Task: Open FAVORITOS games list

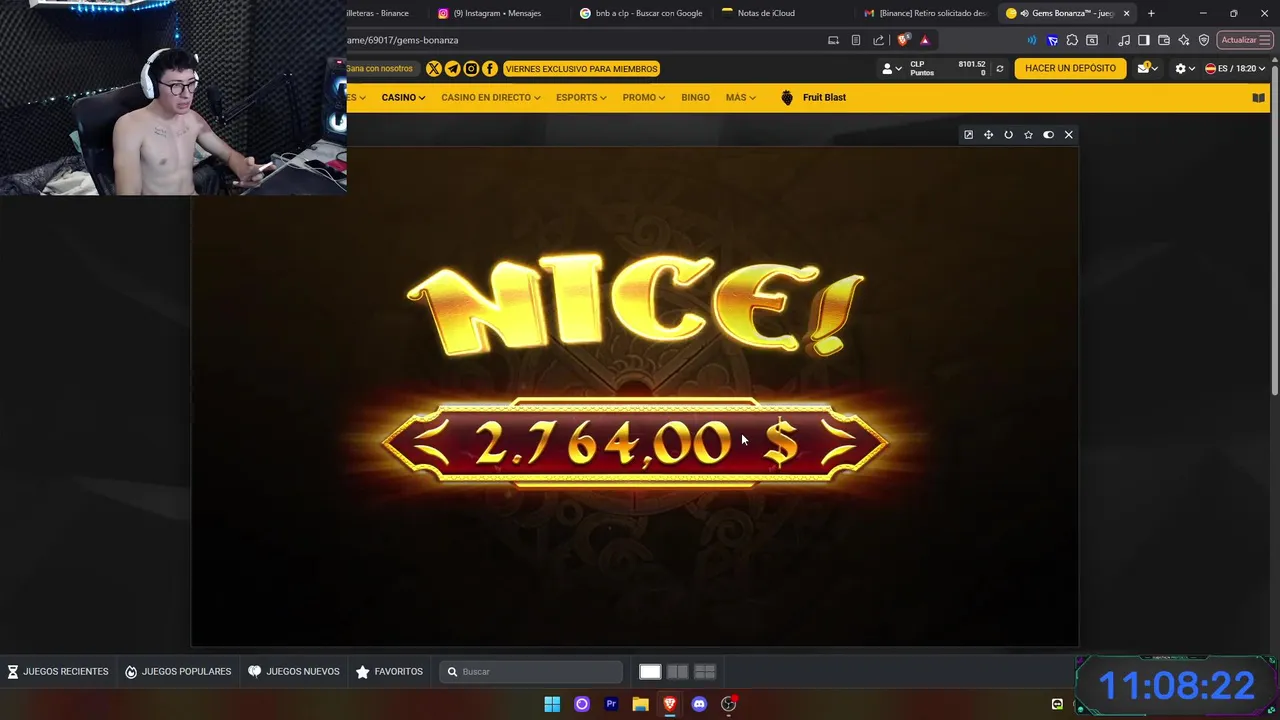Action: click(x=390, y=672)
